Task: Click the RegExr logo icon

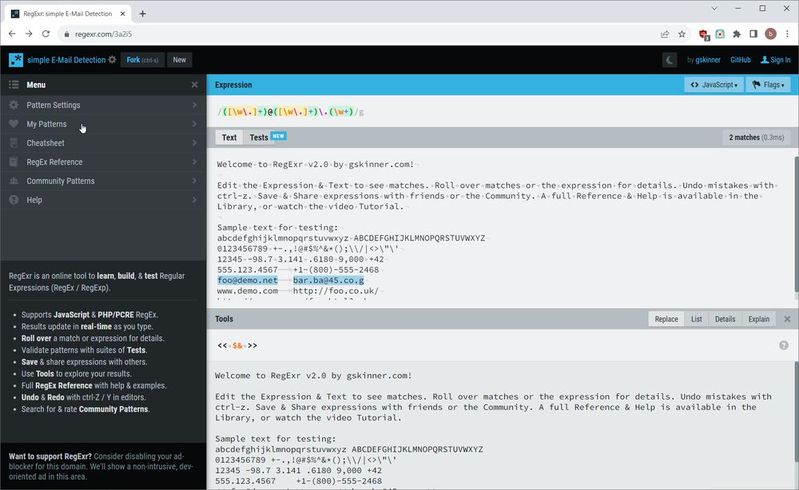Action: pos(16,60)
